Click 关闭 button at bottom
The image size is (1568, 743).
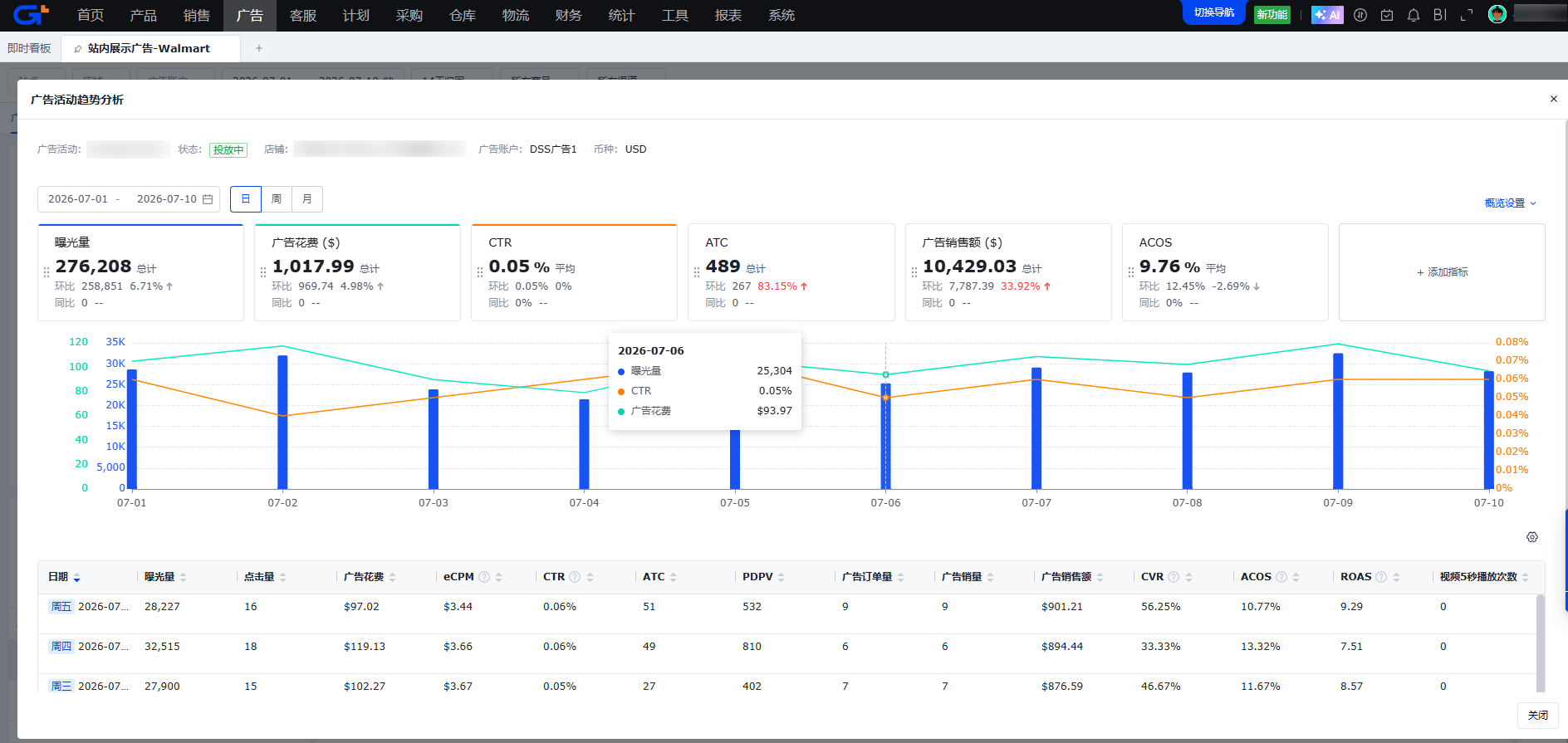pos(1538,715)
